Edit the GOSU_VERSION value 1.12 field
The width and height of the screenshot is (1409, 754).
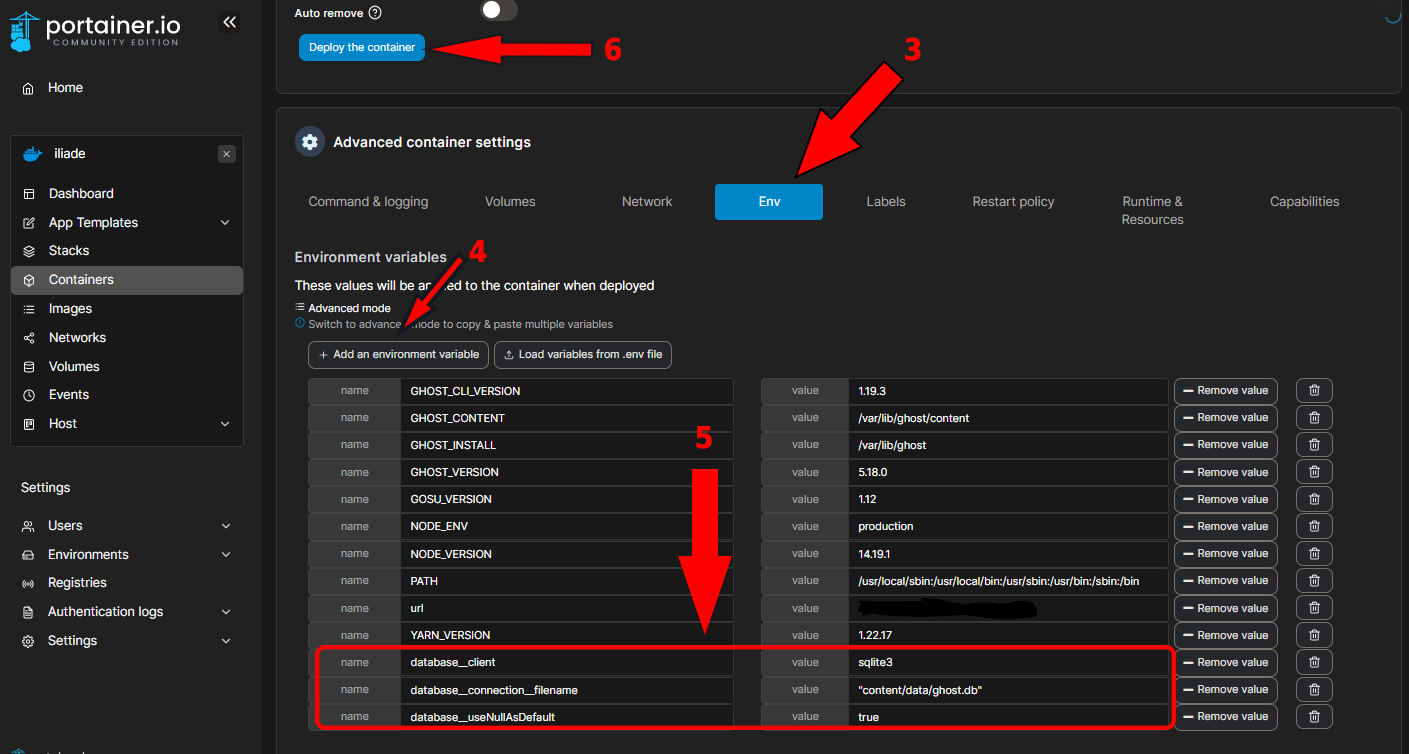[x=1008, y=499]
